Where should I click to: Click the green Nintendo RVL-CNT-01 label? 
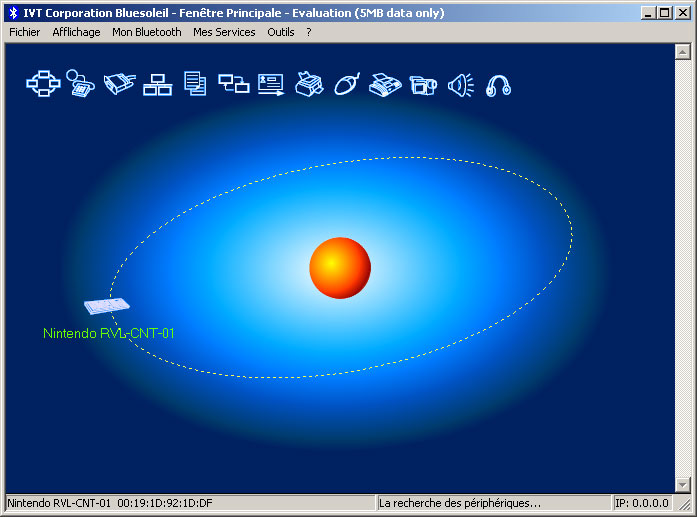coord(109,333)
